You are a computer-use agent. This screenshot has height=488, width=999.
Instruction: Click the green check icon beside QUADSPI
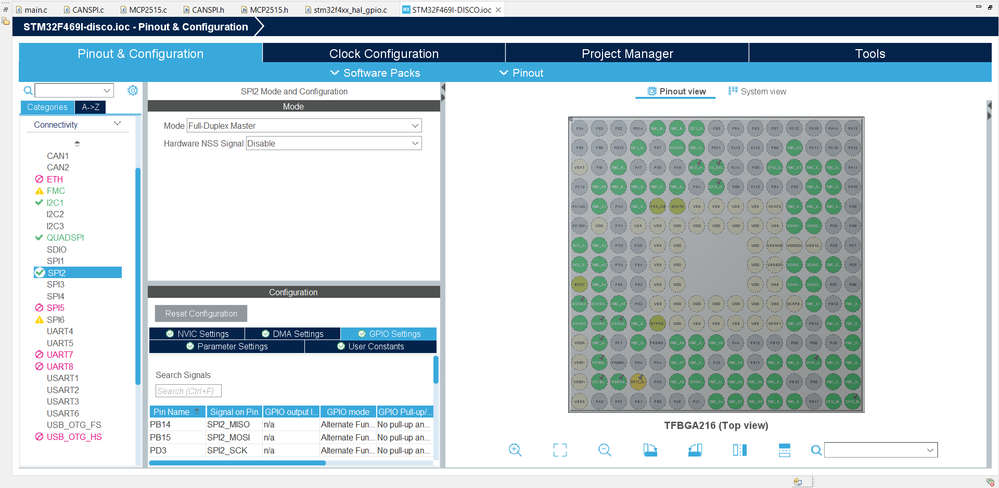click(x=40, y=237)
